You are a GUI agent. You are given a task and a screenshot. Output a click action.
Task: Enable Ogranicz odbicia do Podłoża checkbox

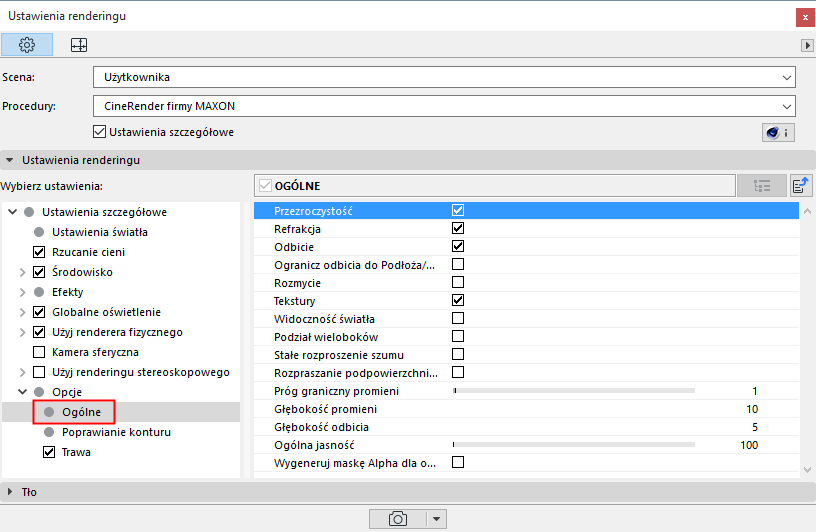tap(458, 264)
